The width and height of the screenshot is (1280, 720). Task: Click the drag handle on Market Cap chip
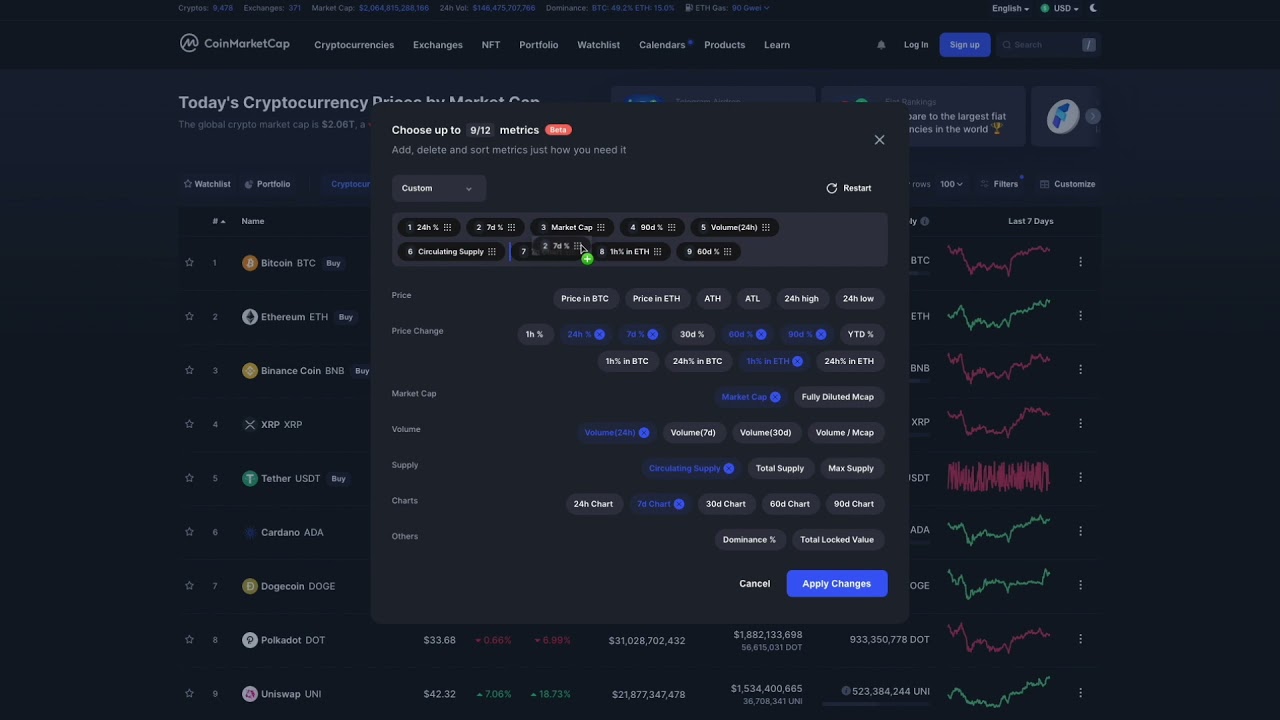(x=600, y=227)
